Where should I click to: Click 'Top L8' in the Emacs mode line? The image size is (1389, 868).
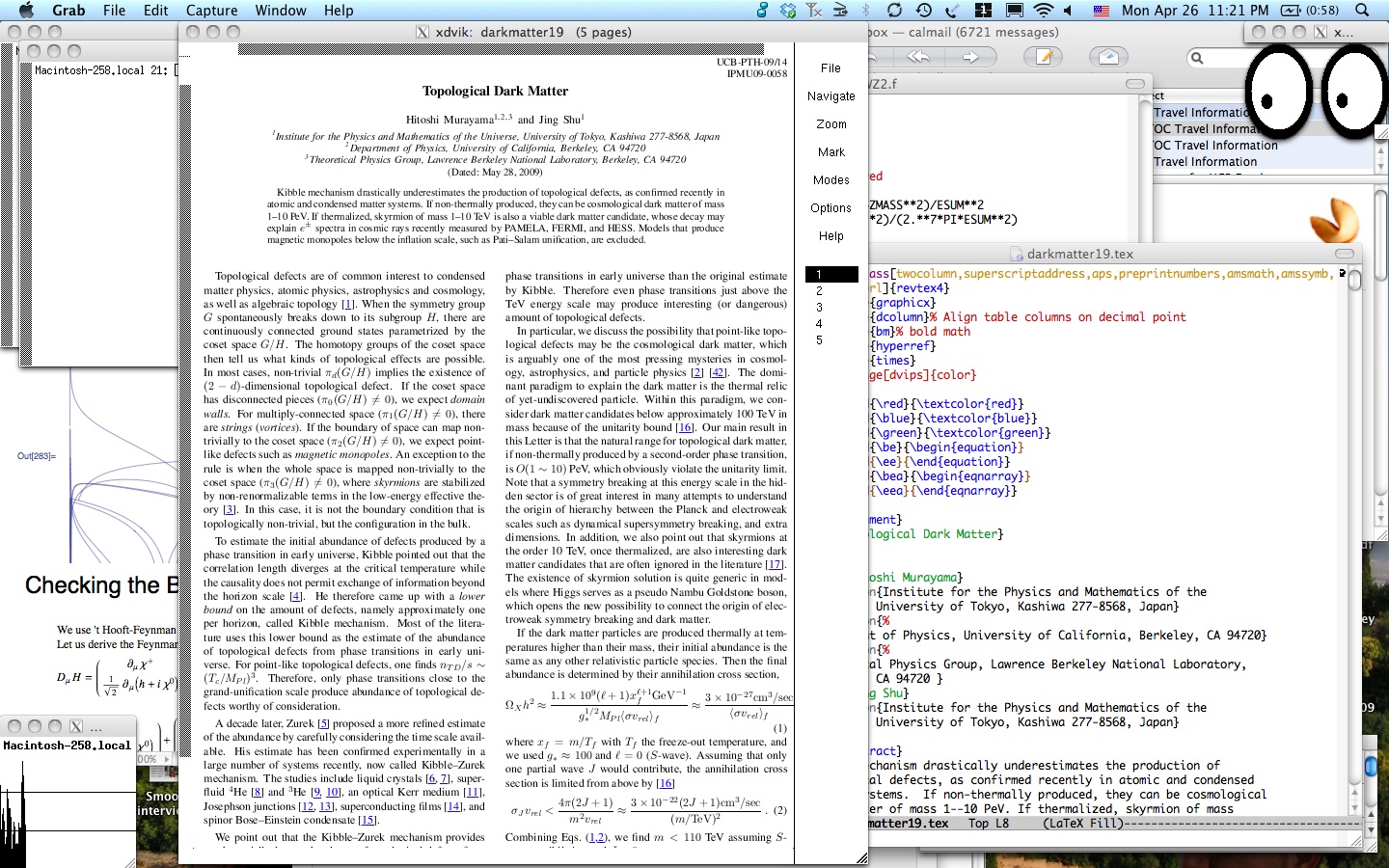(x=989, y=824)
